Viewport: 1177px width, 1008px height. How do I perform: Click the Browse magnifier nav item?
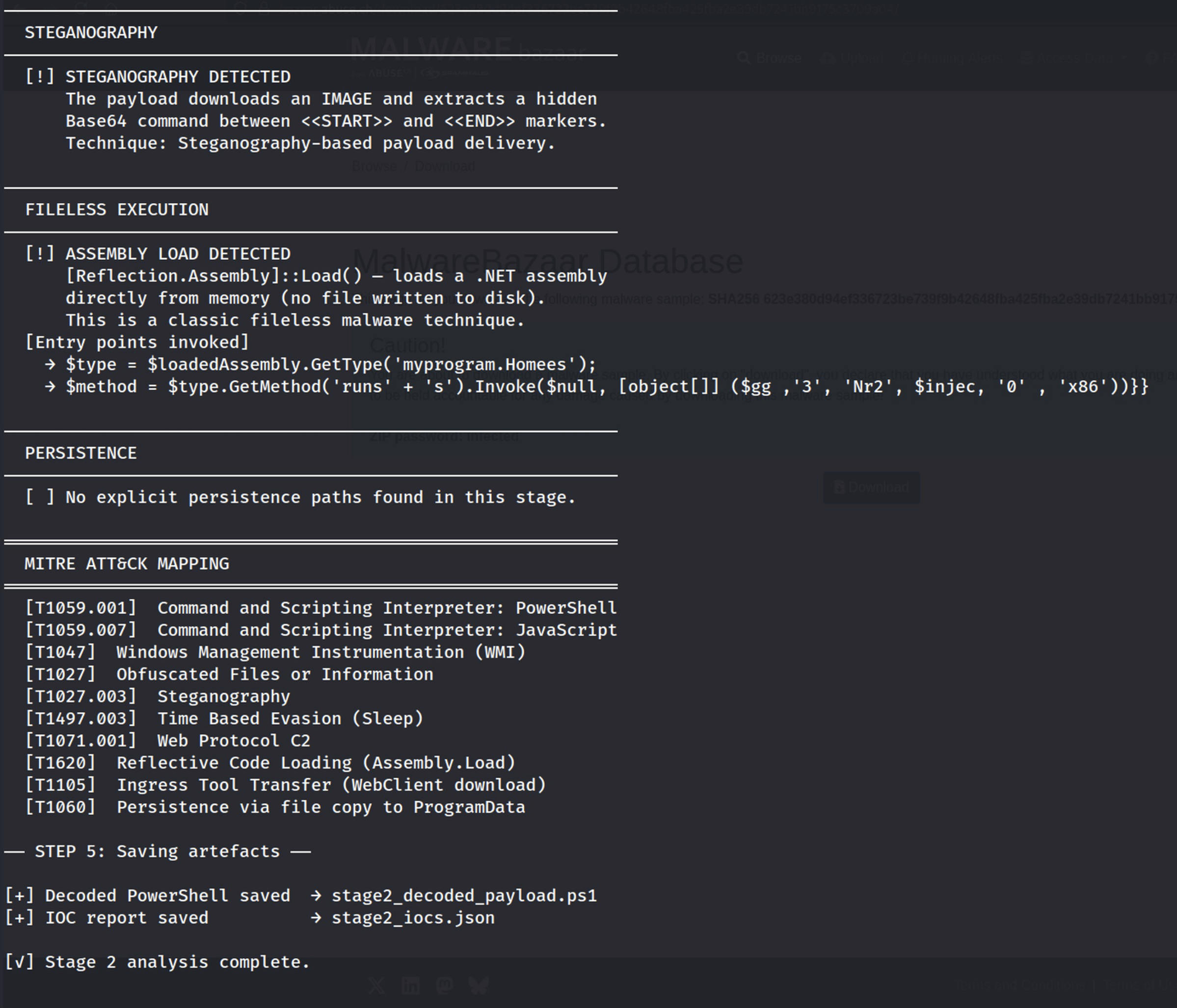click(x=770, y=58)
